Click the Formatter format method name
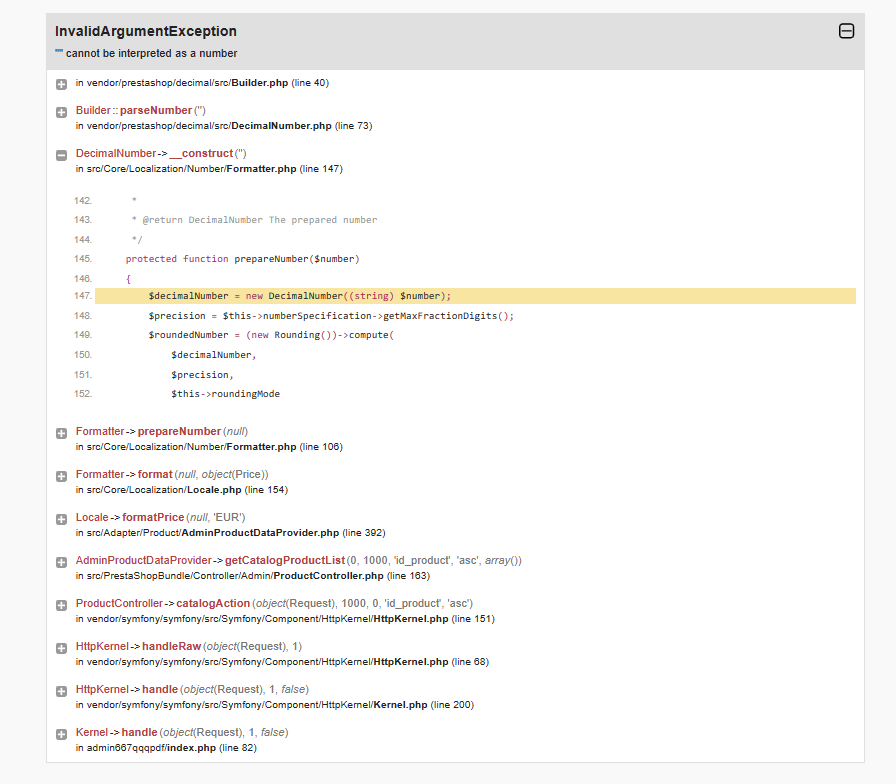 155,474
